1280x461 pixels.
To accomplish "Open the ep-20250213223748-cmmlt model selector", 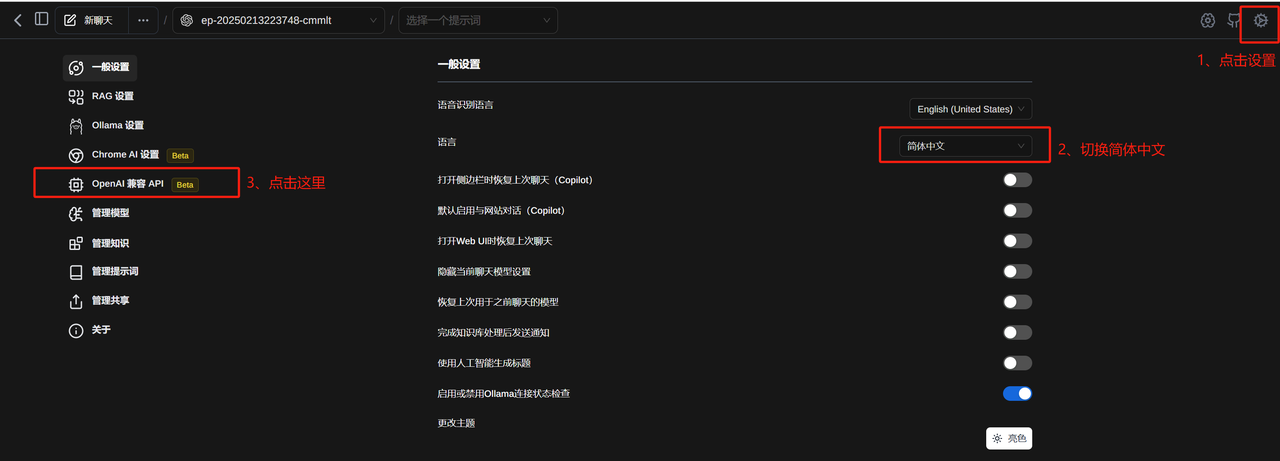I will 278,20.
